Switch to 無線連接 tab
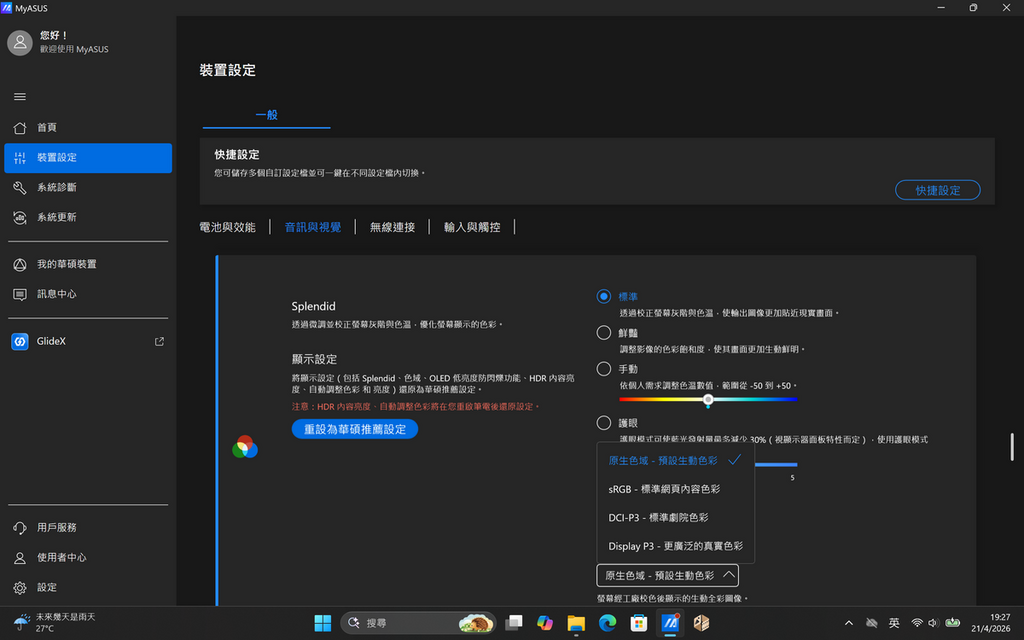This screenshot has height=640, width=1024. tap(392, 227)
